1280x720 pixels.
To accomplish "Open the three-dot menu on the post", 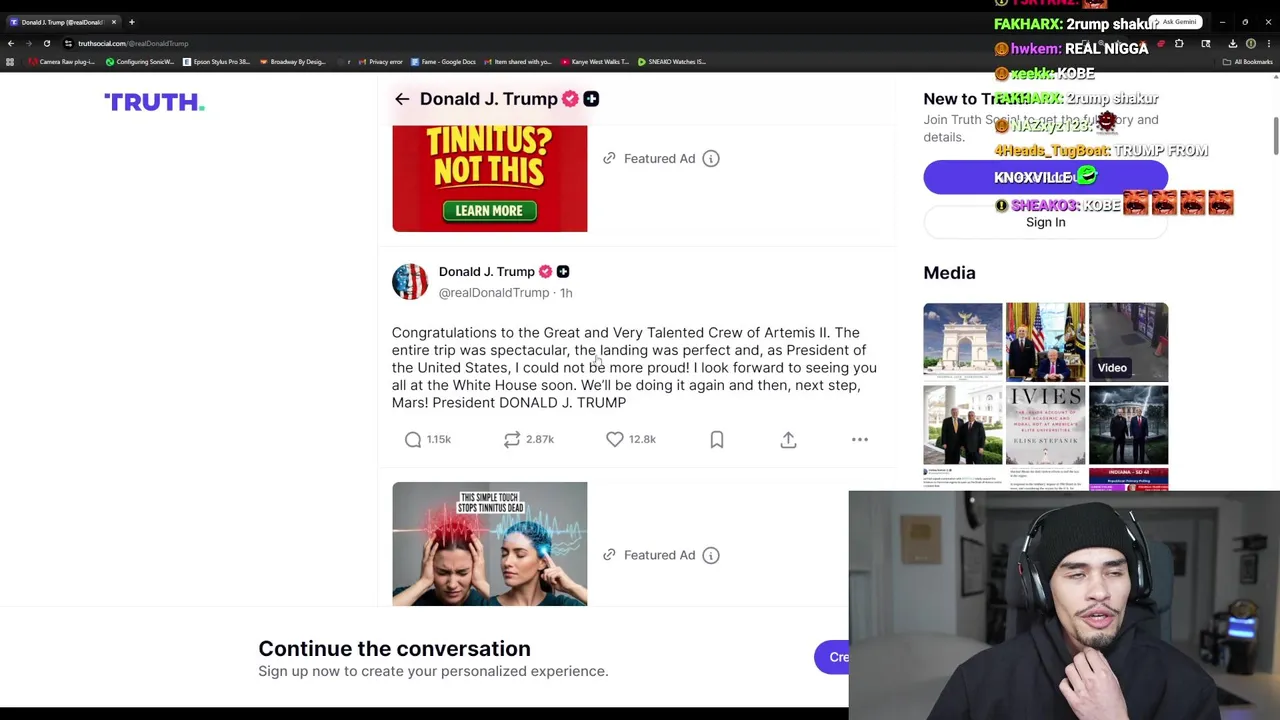I will pyautogui.click(x=860, y=439).
